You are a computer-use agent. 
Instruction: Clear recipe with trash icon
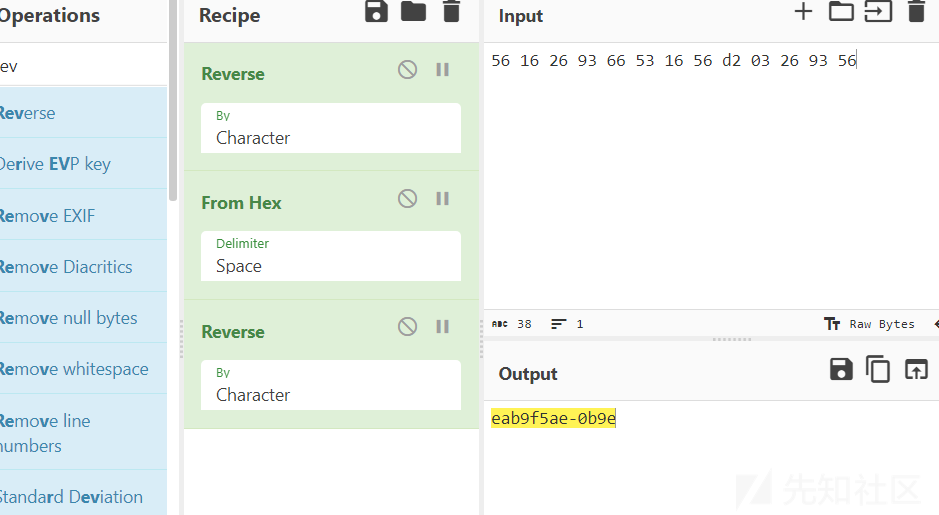pos(452,11)
